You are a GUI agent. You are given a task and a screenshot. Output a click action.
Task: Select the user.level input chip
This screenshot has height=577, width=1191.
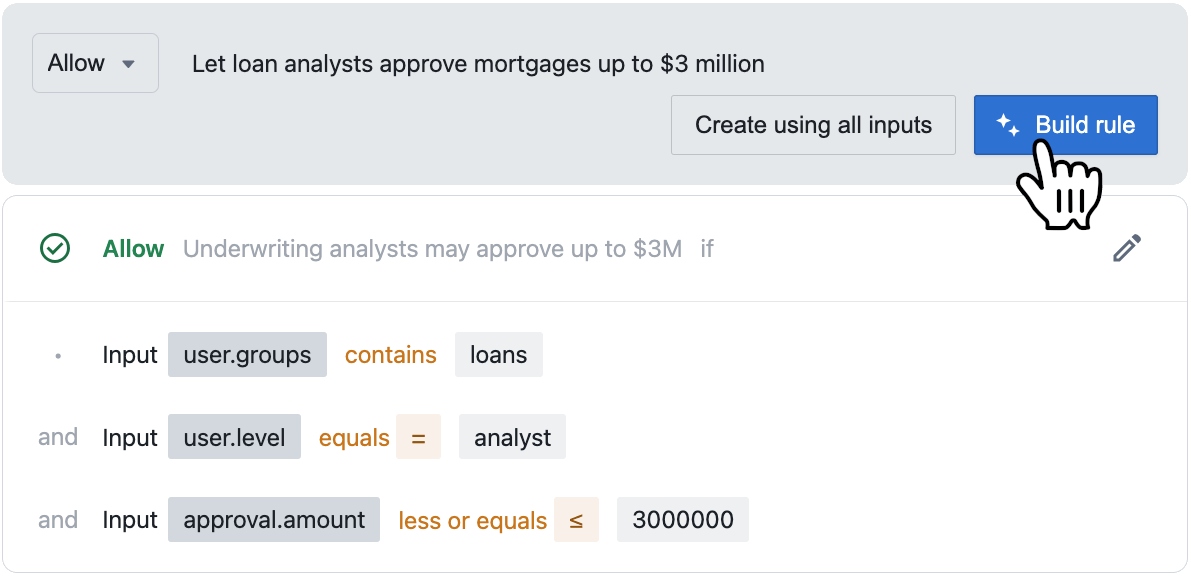(235, 437)
